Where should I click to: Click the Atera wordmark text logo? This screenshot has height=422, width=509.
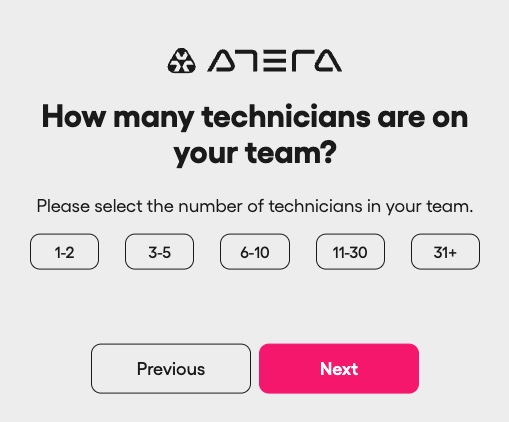274,61
